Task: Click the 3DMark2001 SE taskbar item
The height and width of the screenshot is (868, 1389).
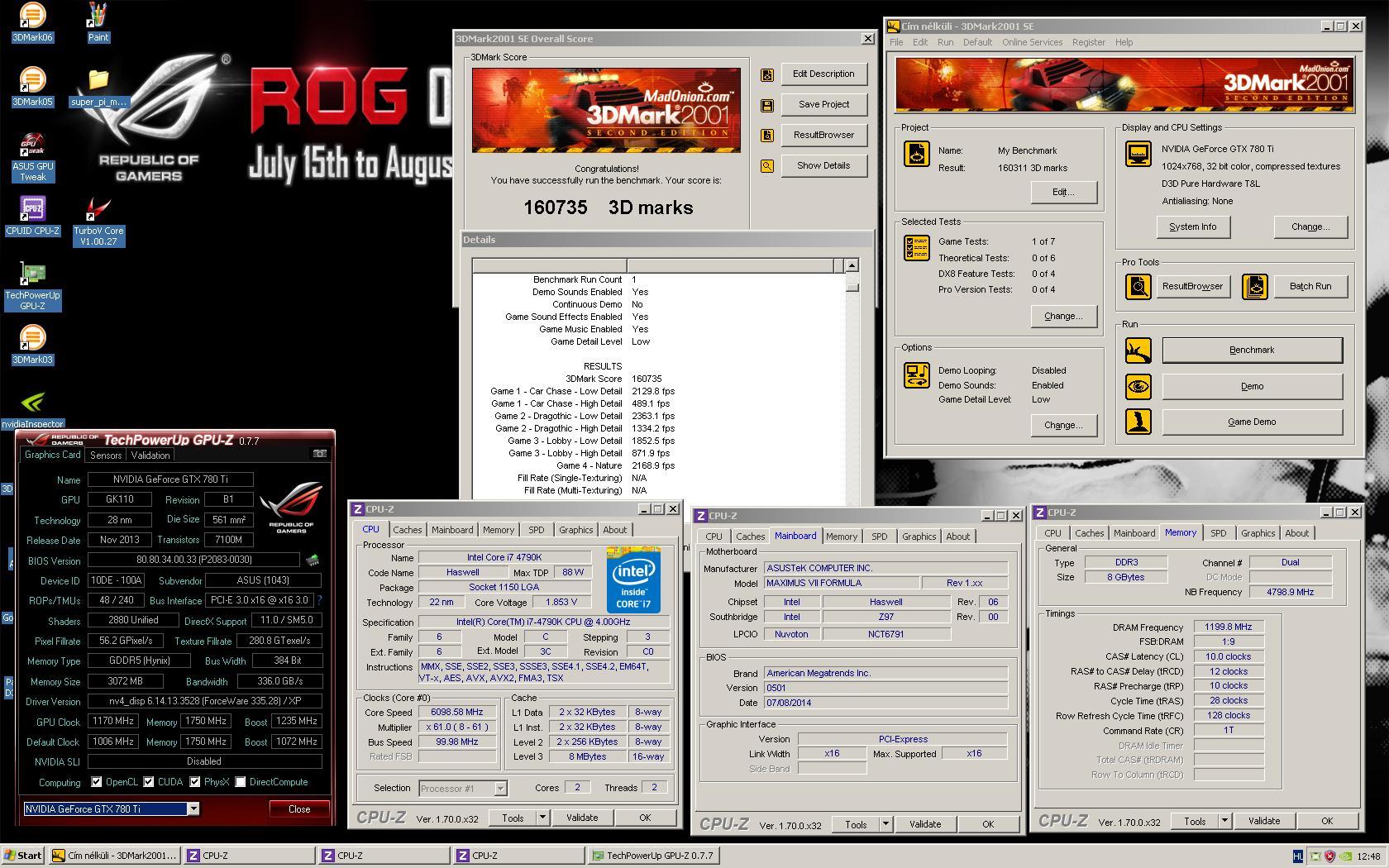Action: click(x=113, y=856)
